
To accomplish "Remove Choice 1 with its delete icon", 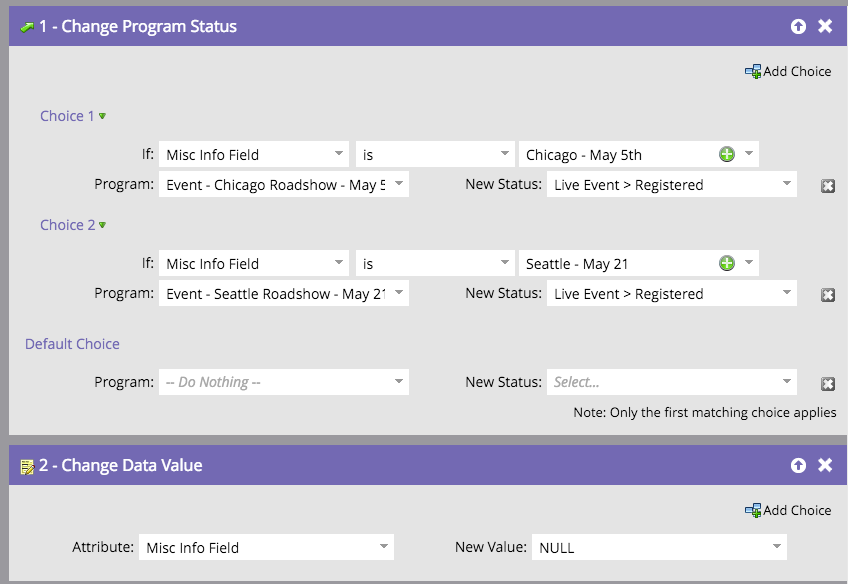I will tap(827, 185).
